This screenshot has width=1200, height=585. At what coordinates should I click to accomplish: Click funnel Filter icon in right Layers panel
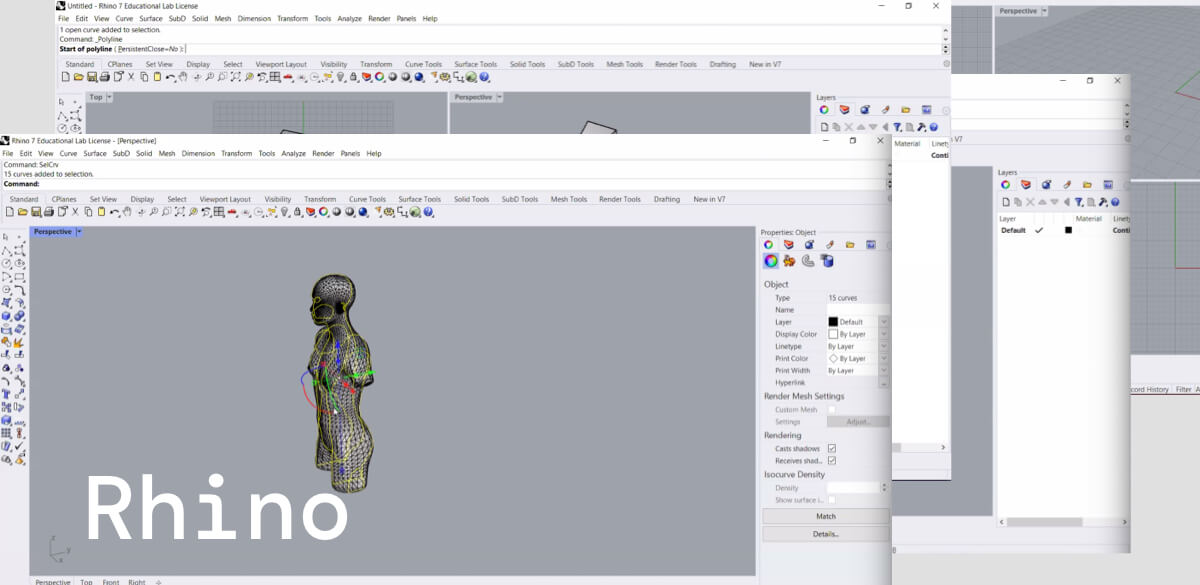1078,202
